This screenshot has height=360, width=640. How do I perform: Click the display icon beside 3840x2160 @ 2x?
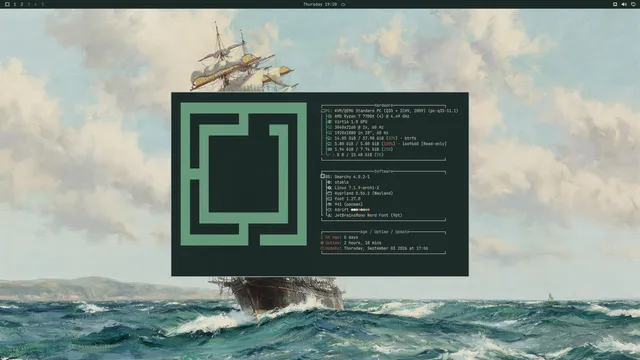[330, 127]
